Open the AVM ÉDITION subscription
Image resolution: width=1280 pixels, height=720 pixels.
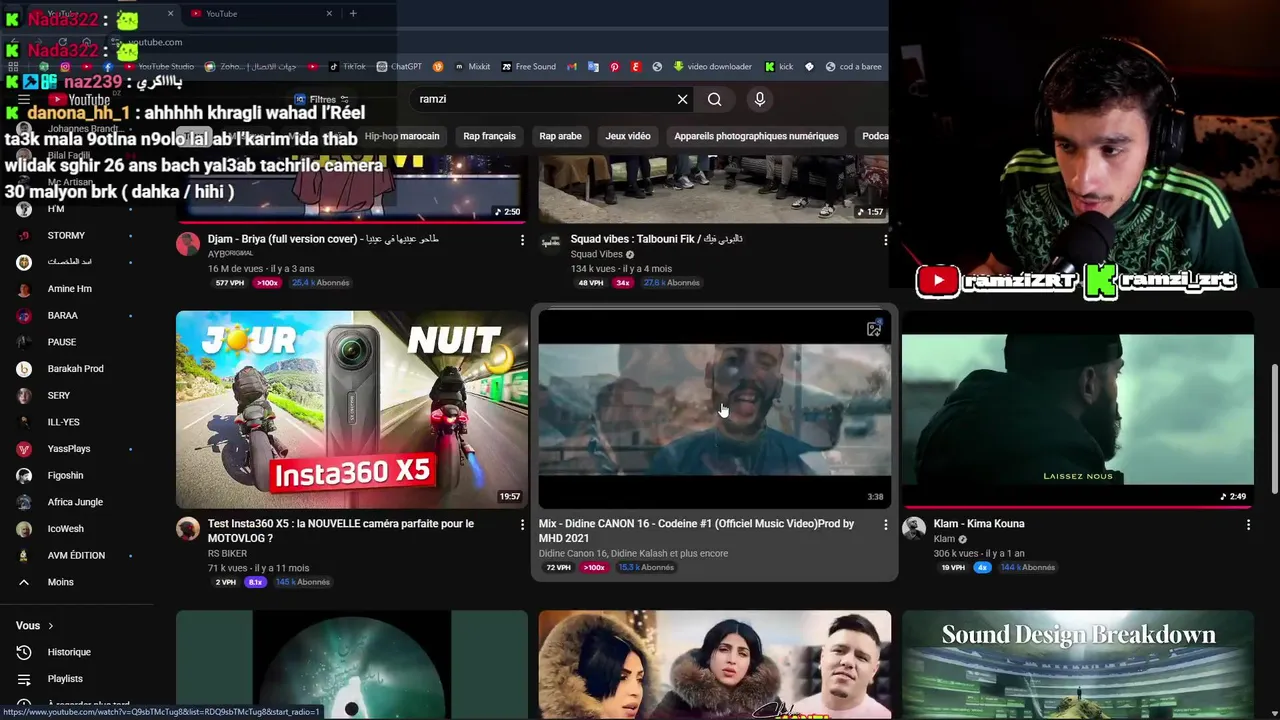coord(76,556)
